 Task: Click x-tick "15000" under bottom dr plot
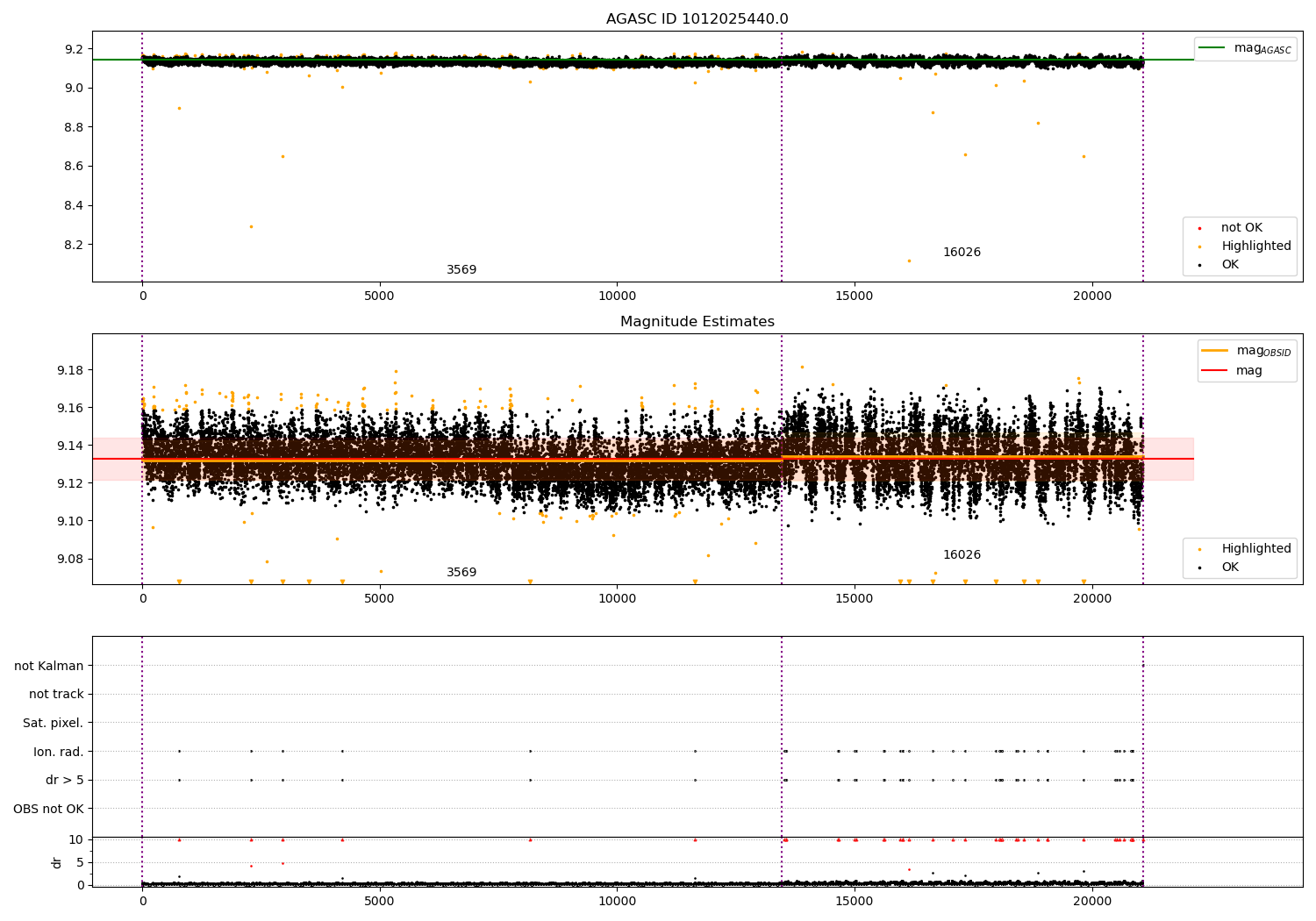pos(855,901)
